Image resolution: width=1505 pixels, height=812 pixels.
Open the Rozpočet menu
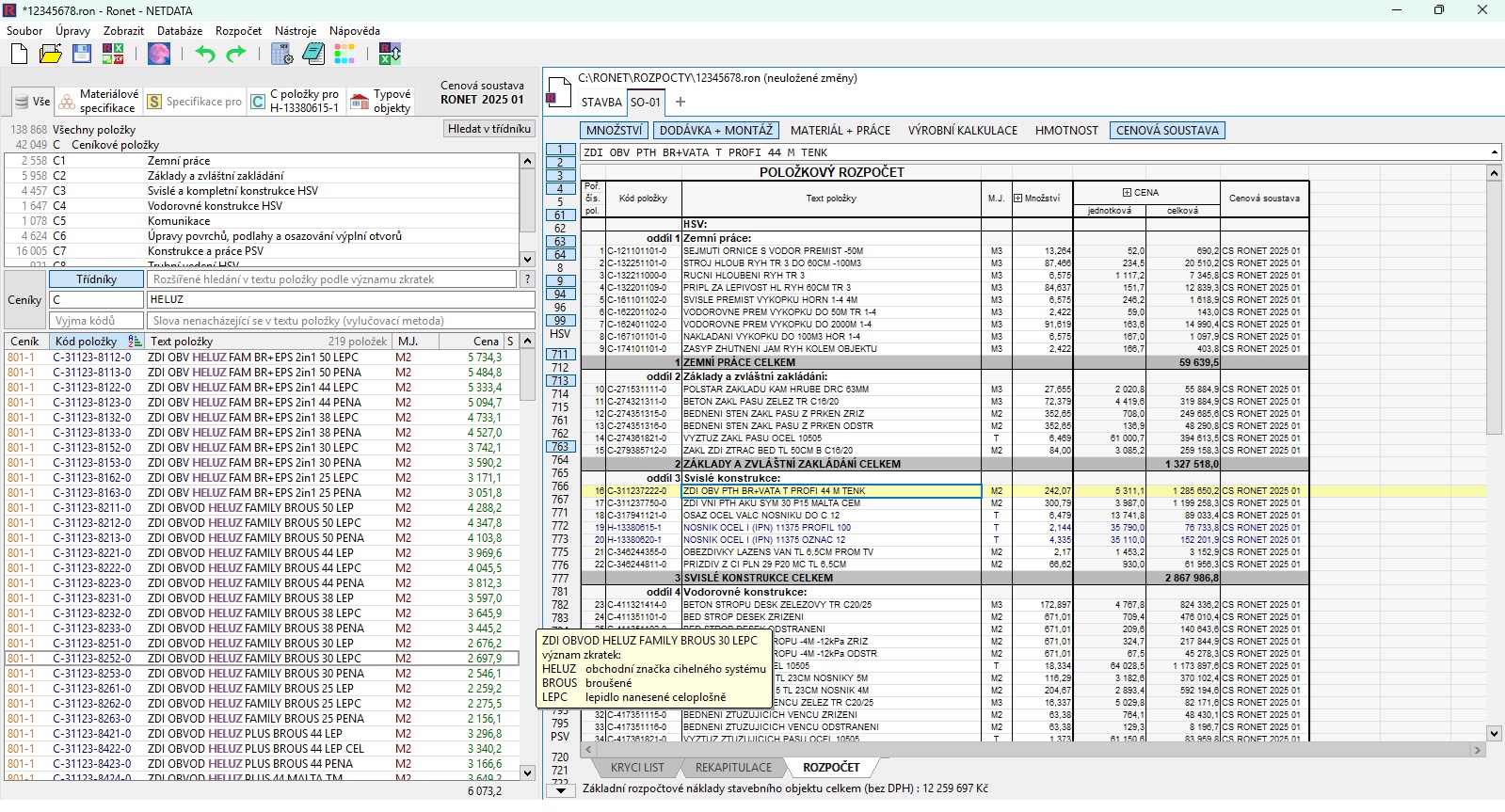pyautogui.click(x=238, y=31)
